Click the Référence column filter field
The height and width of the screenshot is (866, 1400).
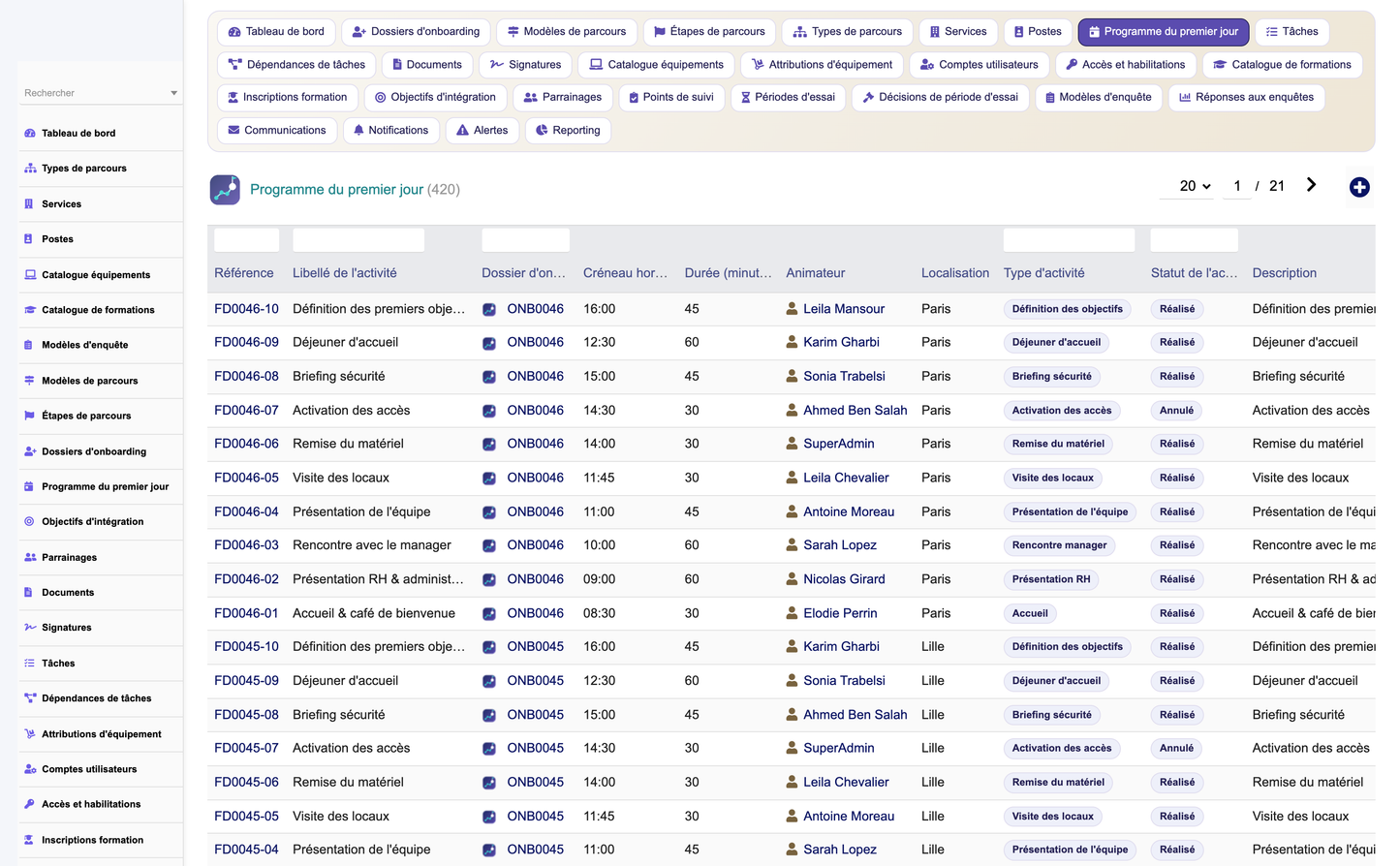pyautogui.click(x=246, y=240)
